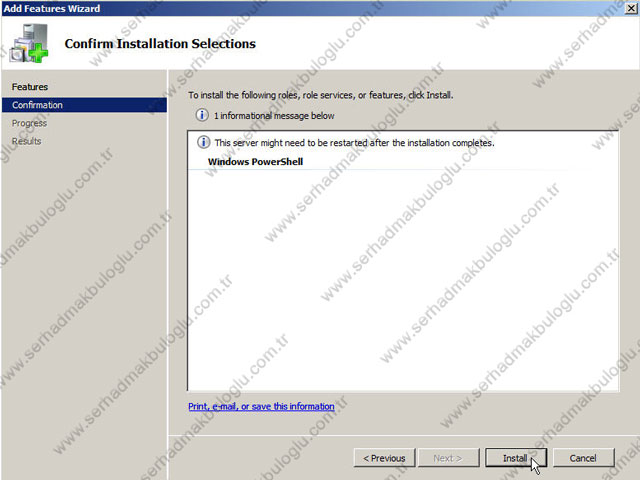This screenshot has height=480, width=640.
Task: Click info icon beside server restart message
Action: tap(203, 142)
